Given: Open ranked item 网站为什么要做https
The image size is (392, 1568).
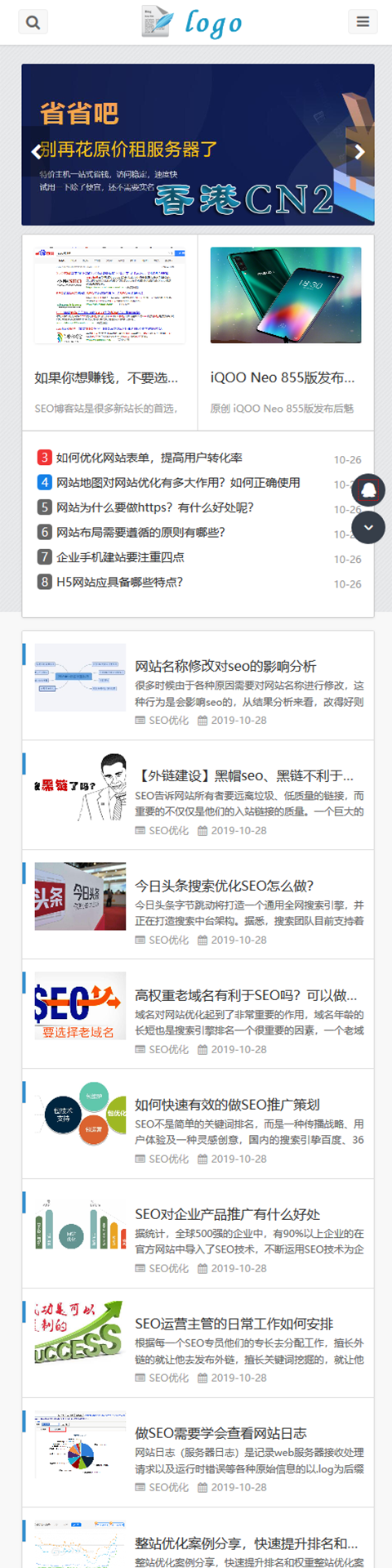Looking at the screenshot, I should [155, 507].
